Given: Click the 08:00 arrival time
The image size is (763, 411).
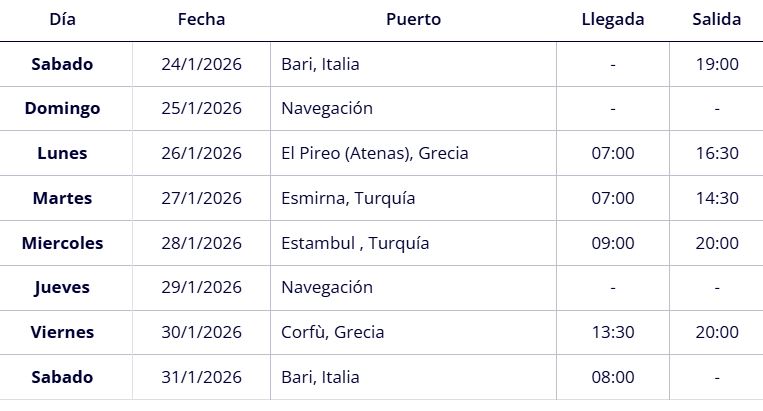Looking at the screenshot, I should coord(612,377).
